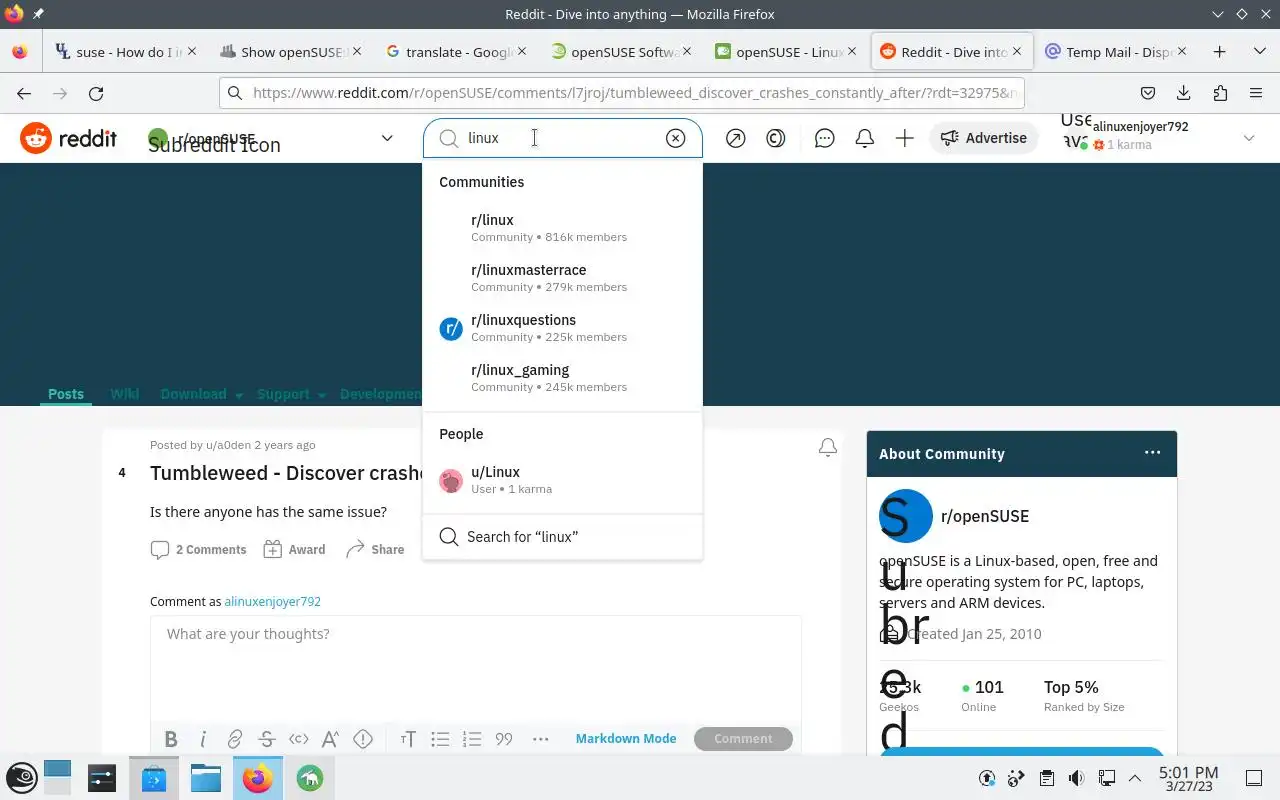Select r/linuxquestions community suggestion

(x=563, y=328)
